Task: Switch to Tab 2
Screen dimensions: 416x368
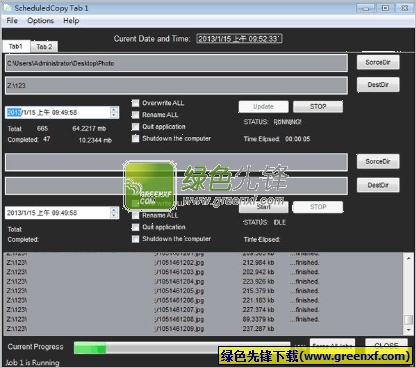Action: point(44,47)
